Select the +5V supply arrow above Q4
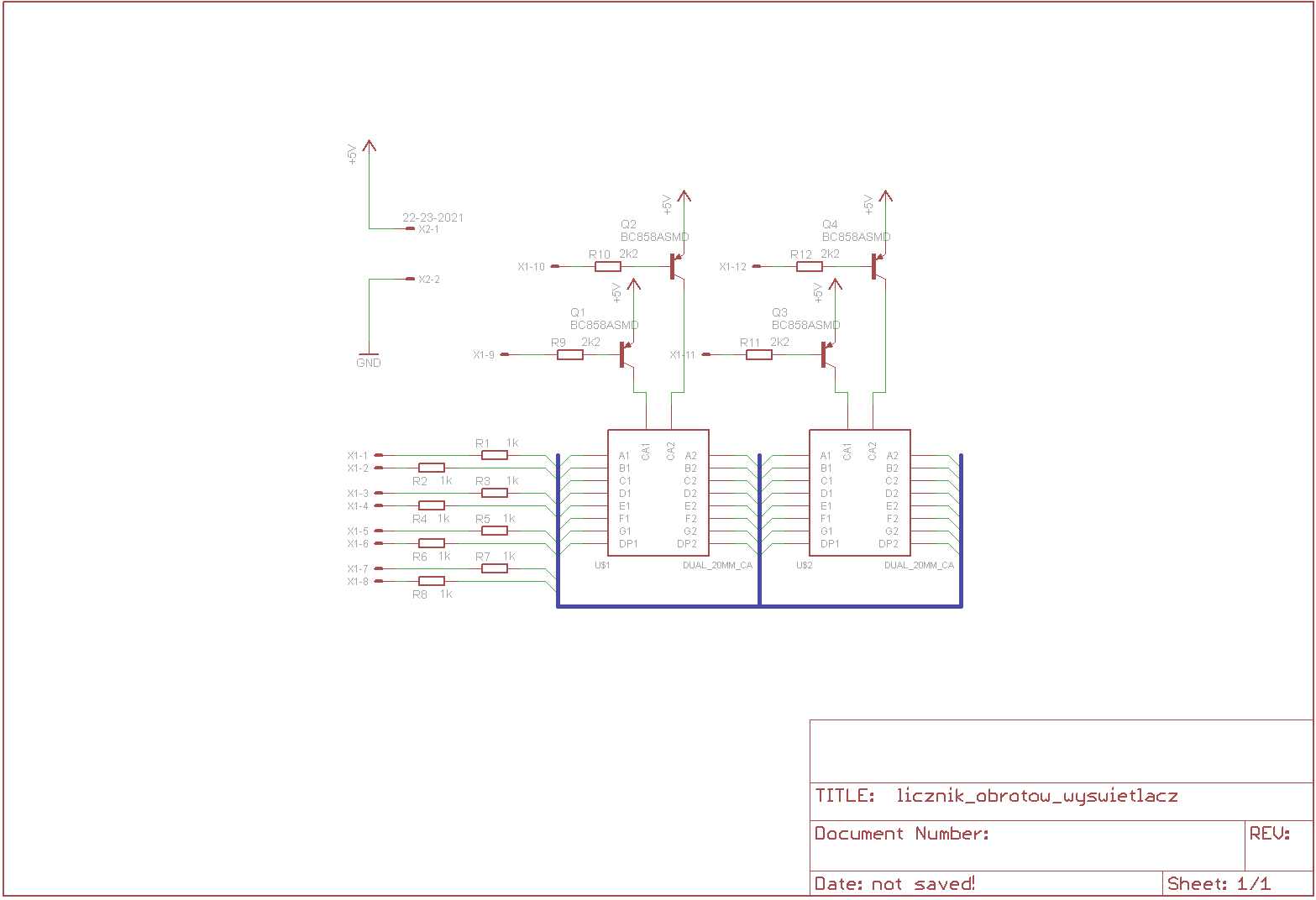The image size is (1316, 900). click(885, 196)
